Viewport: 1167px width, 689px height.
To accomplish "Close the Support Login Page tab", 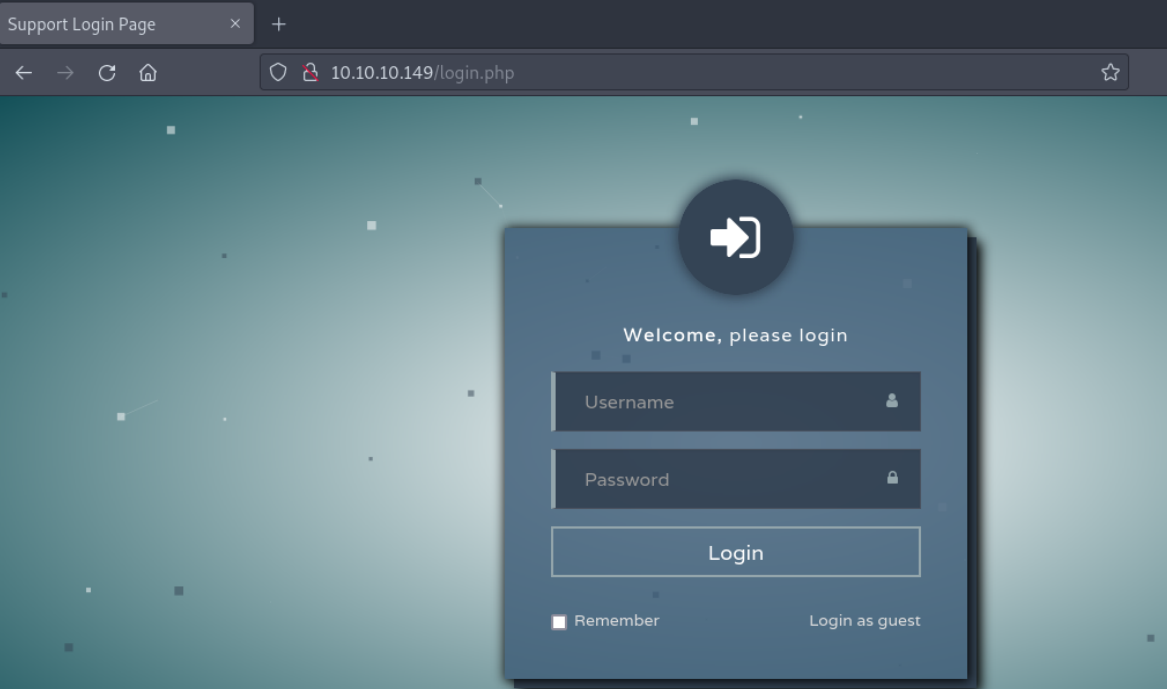I will [235, 24].
